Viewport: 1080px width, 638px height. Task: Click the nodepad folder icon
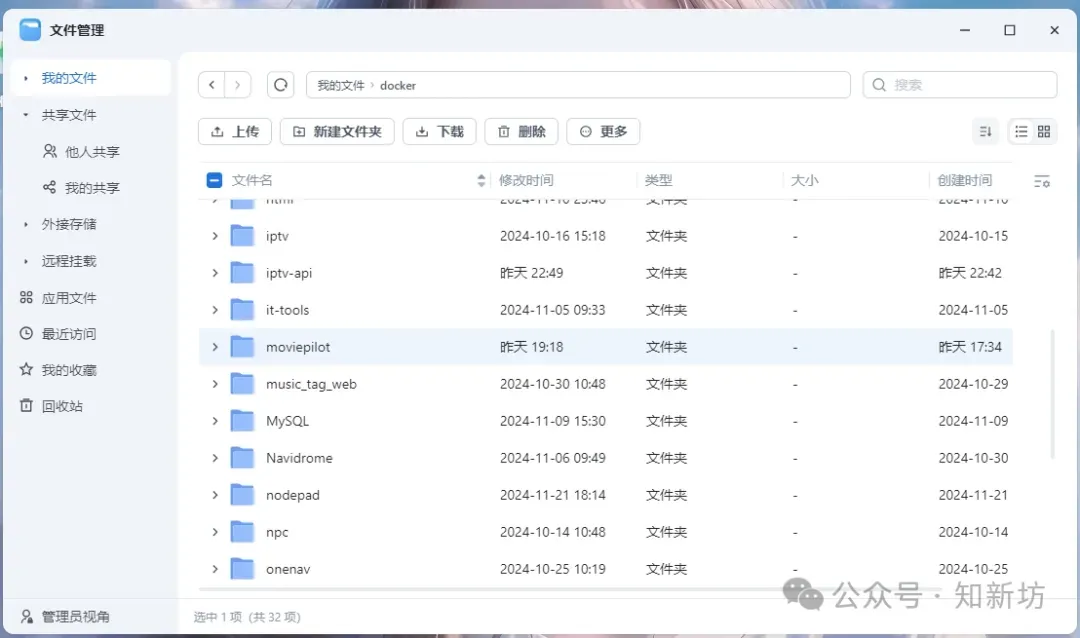(242, 495)
